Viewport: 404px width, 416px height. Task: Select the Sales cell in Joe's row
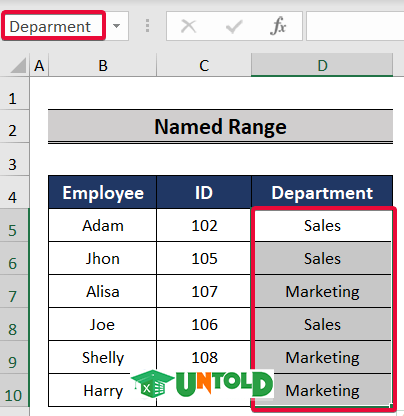[322, 324]
